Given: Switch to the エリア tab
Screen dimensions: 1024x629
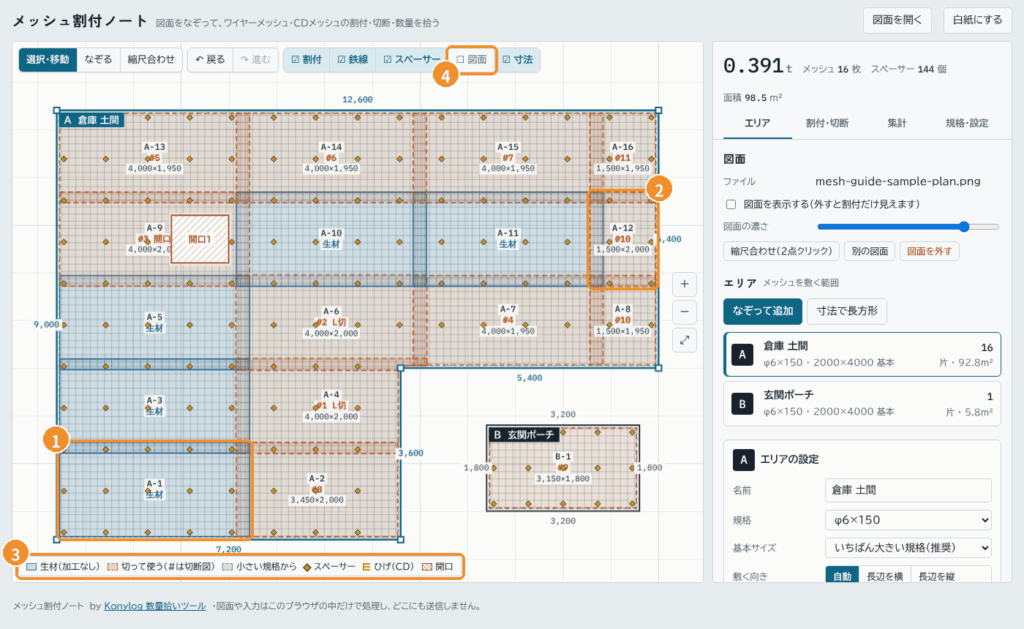Looking at the screenshot, I should (x=758, y=123).
